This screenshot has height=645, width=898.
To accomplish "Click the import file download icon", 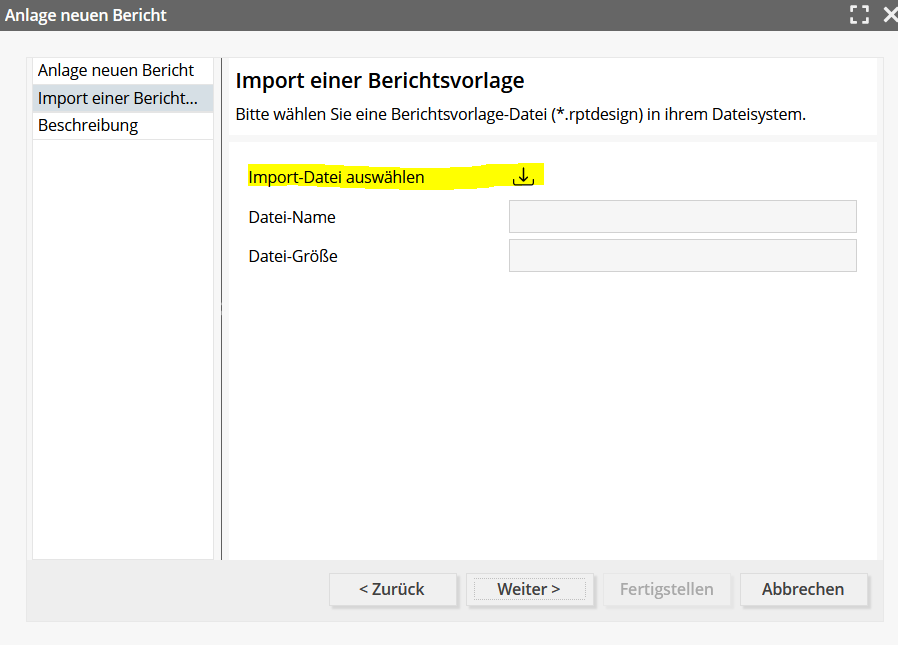I will point(523,176).
